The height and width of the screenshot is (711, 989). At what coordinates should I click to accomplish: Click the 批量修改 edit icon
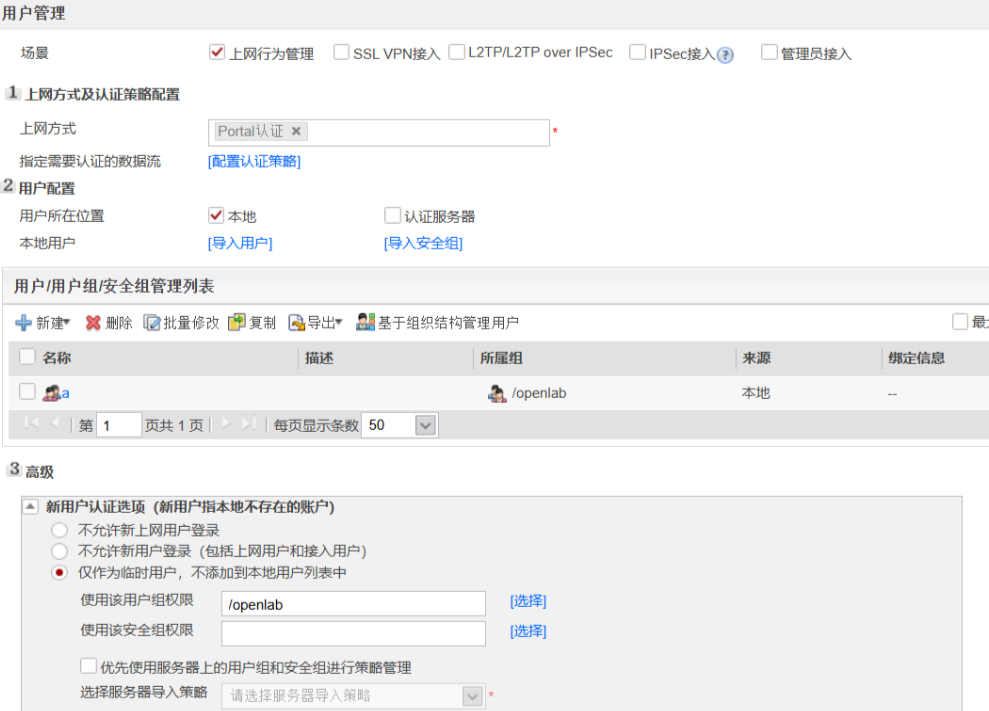[151, 323]
